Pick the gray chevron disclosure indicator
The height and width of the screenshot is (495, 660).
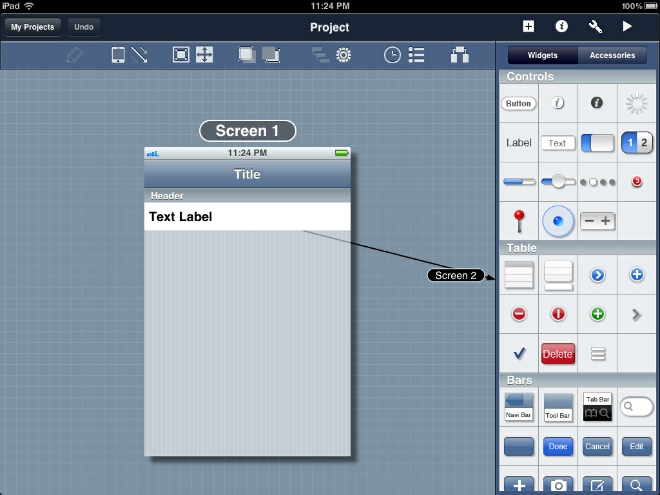(x=636, y=314)
